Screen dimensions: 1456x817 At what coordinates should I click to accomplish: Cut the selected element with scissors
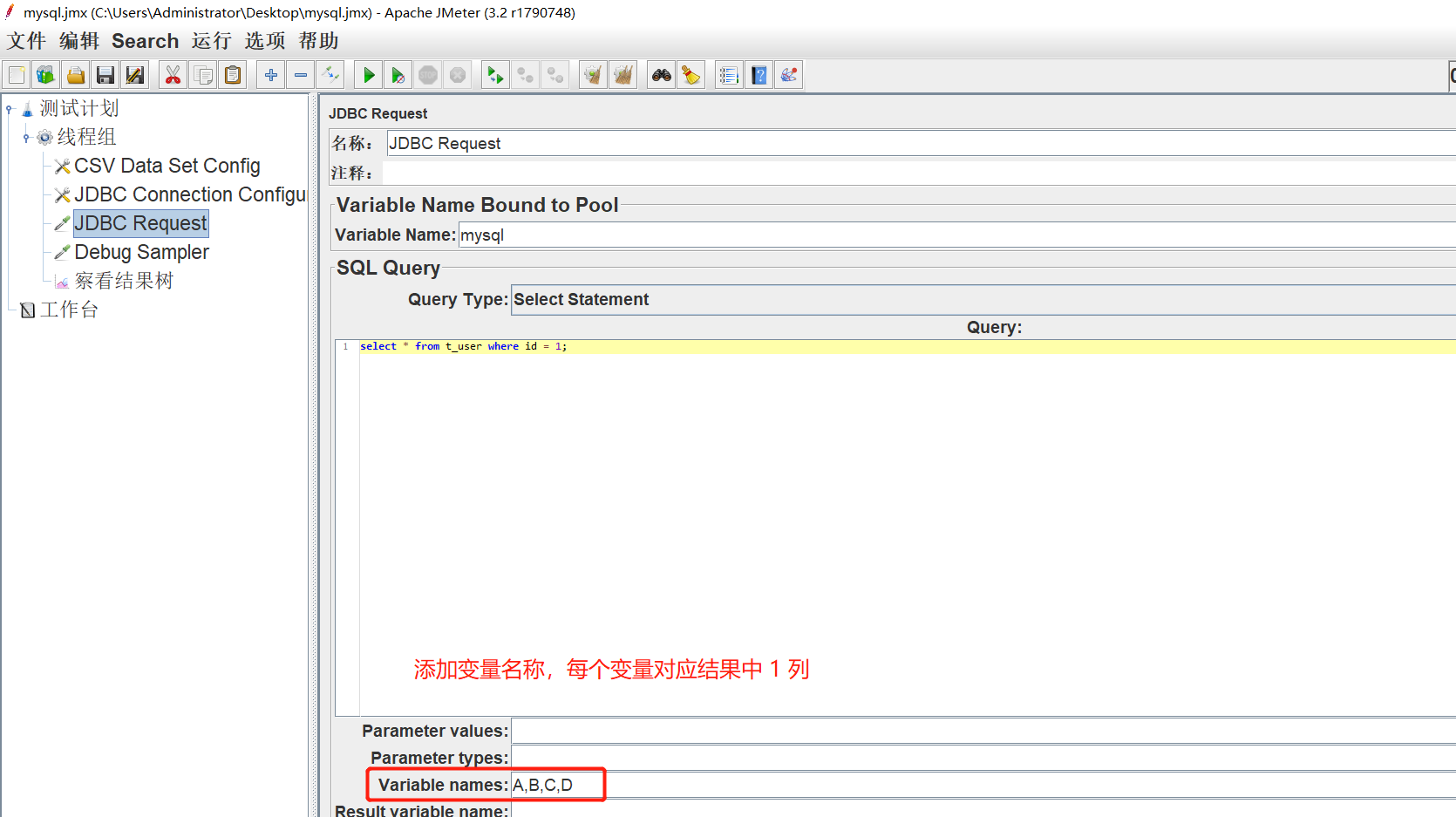(173, 76)
